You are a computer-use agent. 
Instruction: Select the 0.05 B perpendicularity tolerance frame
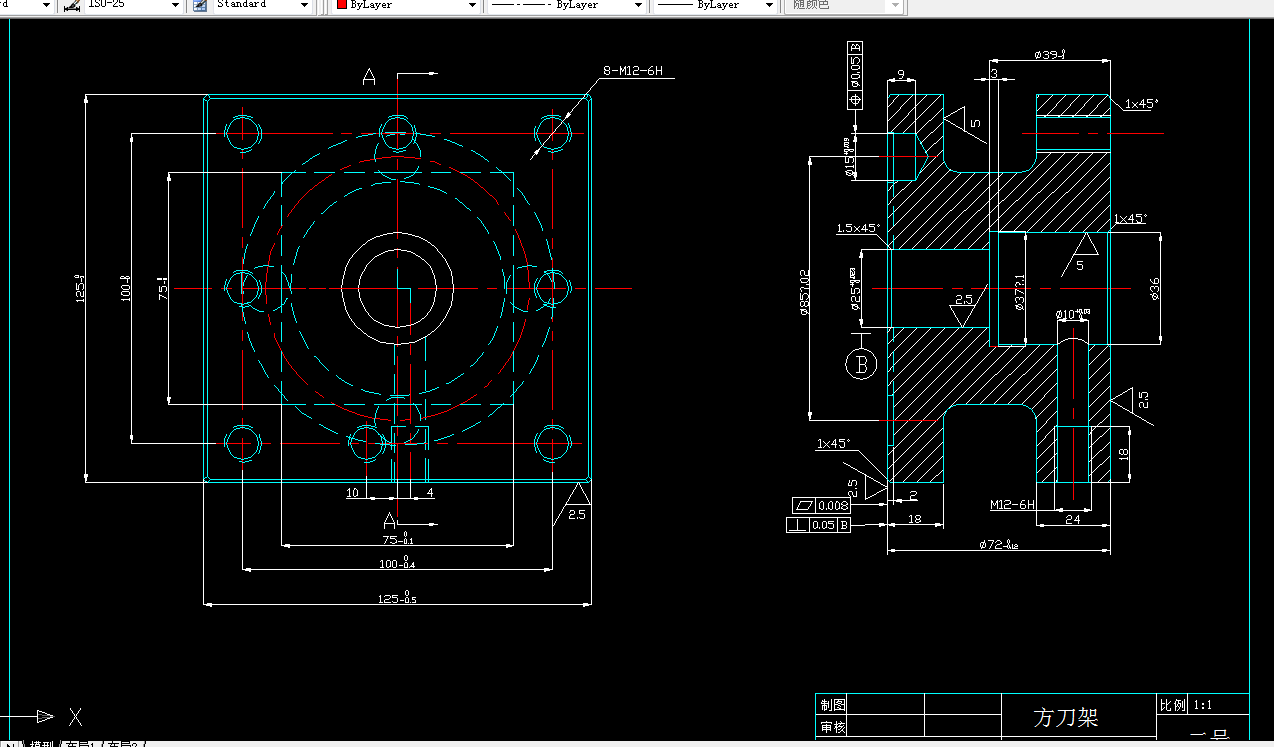pyautogui.click(x=819, y=525)
